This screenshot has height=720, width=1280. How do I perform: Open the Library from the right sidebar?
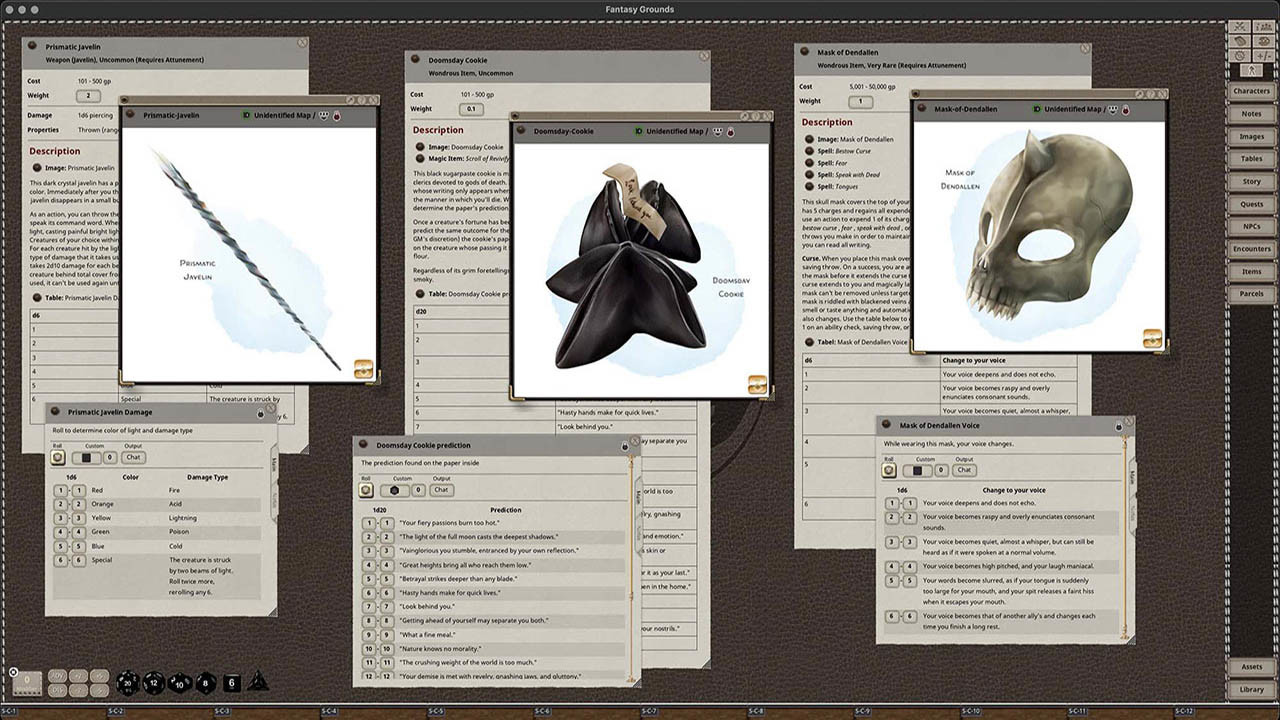[1252, 689]
